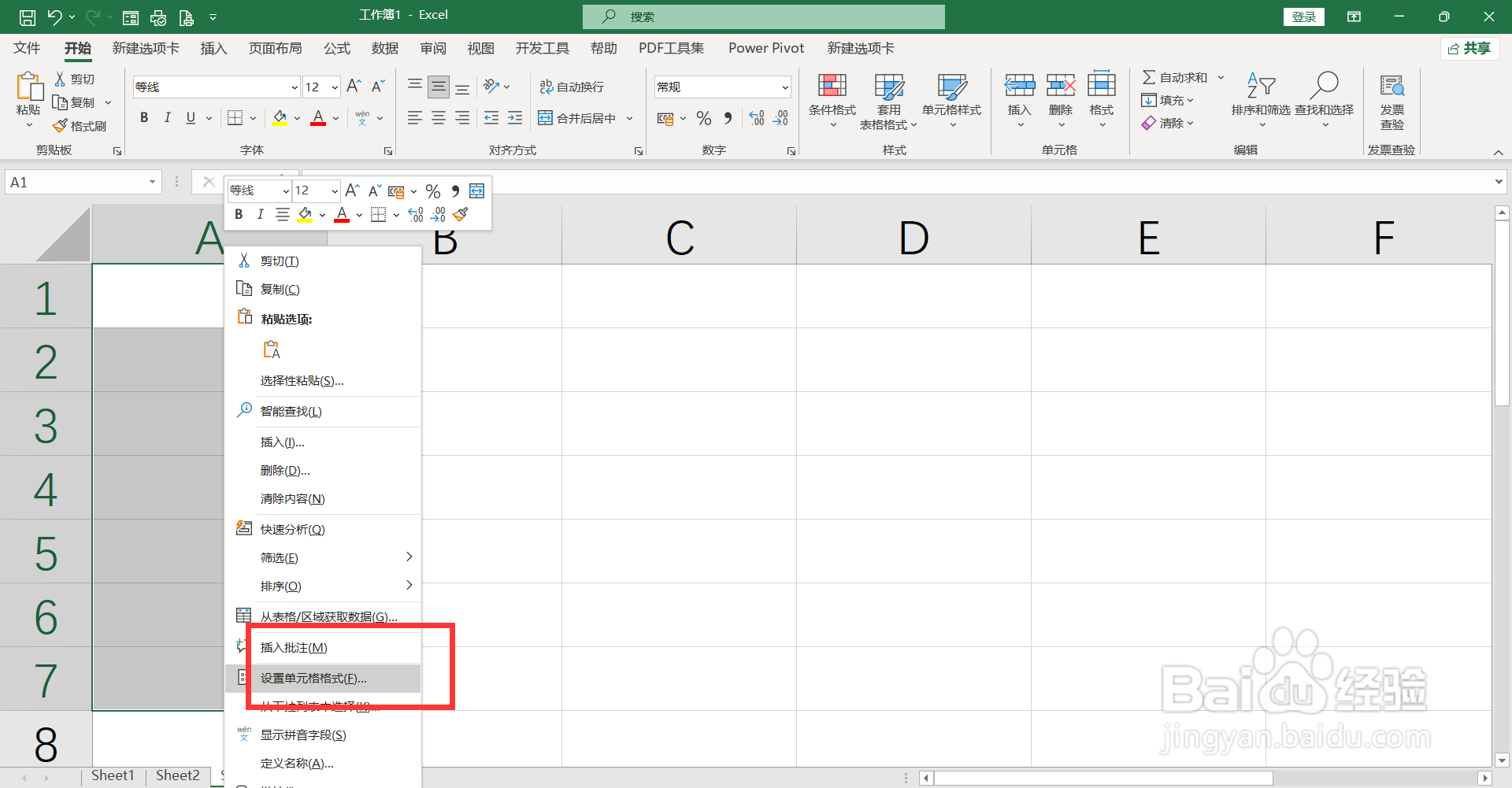Open the ribbon font name dropdown
This screenshot has height=788, width=1512.
pyautogui.click(x=295, y=87)
